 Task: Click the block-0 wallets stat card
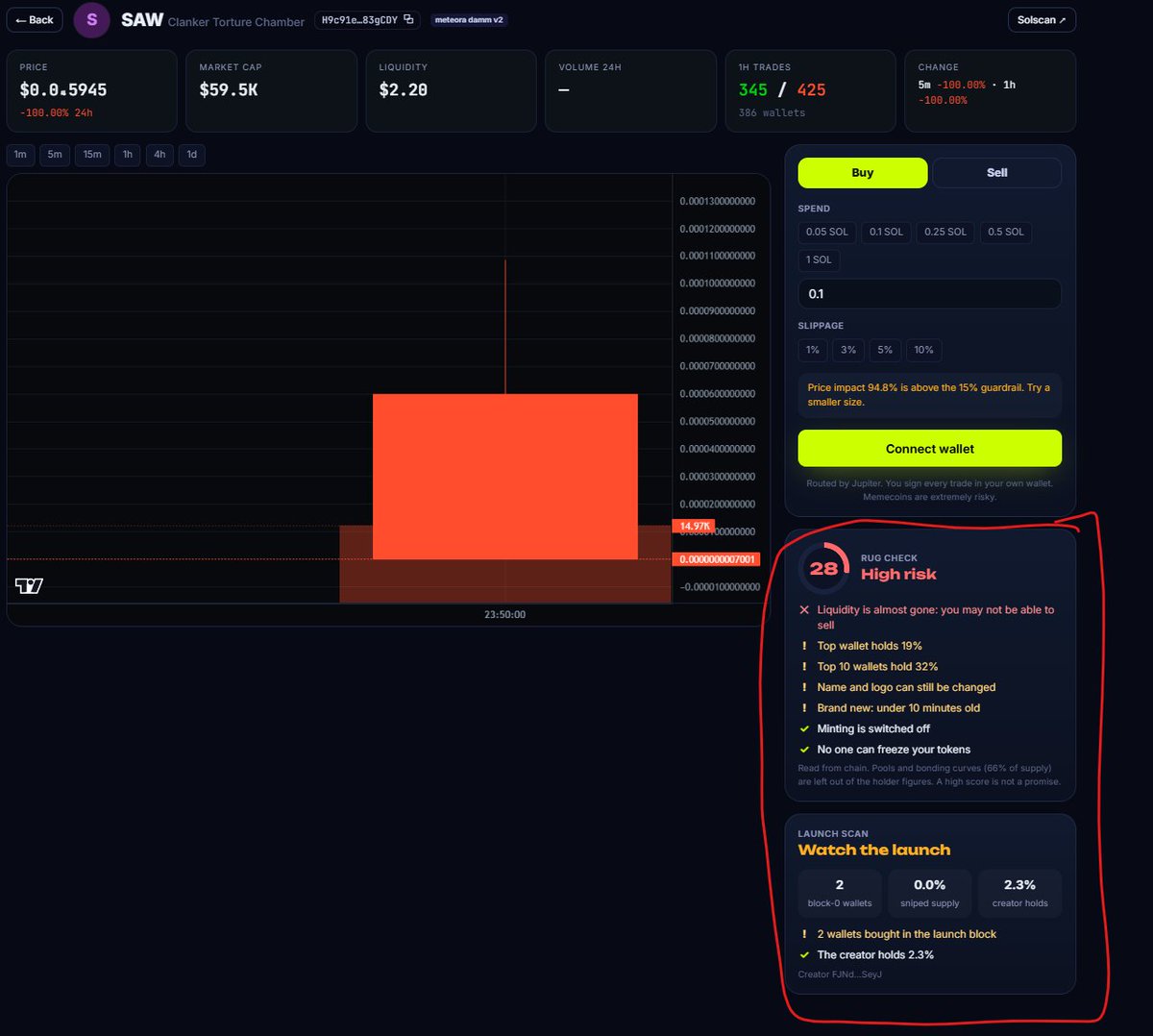(x=840, y=893)
